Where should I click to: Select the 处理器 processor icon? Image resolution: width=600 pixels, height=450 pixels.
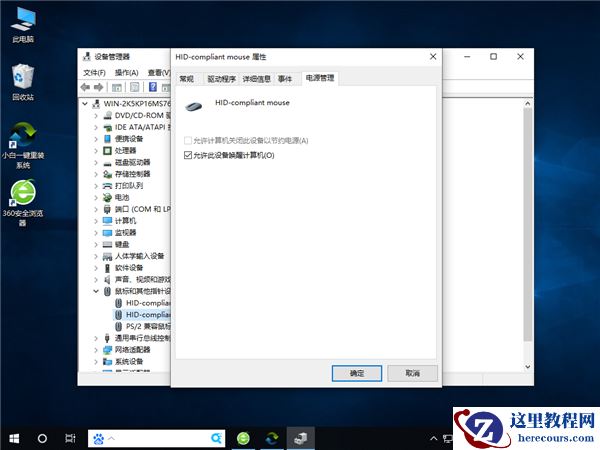point(108,150)
